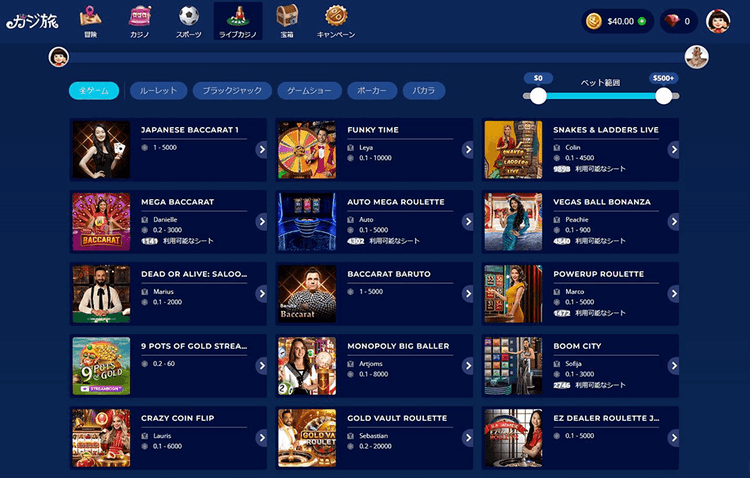Click the CRAZY COIN FLIP title

pos(177,418)
